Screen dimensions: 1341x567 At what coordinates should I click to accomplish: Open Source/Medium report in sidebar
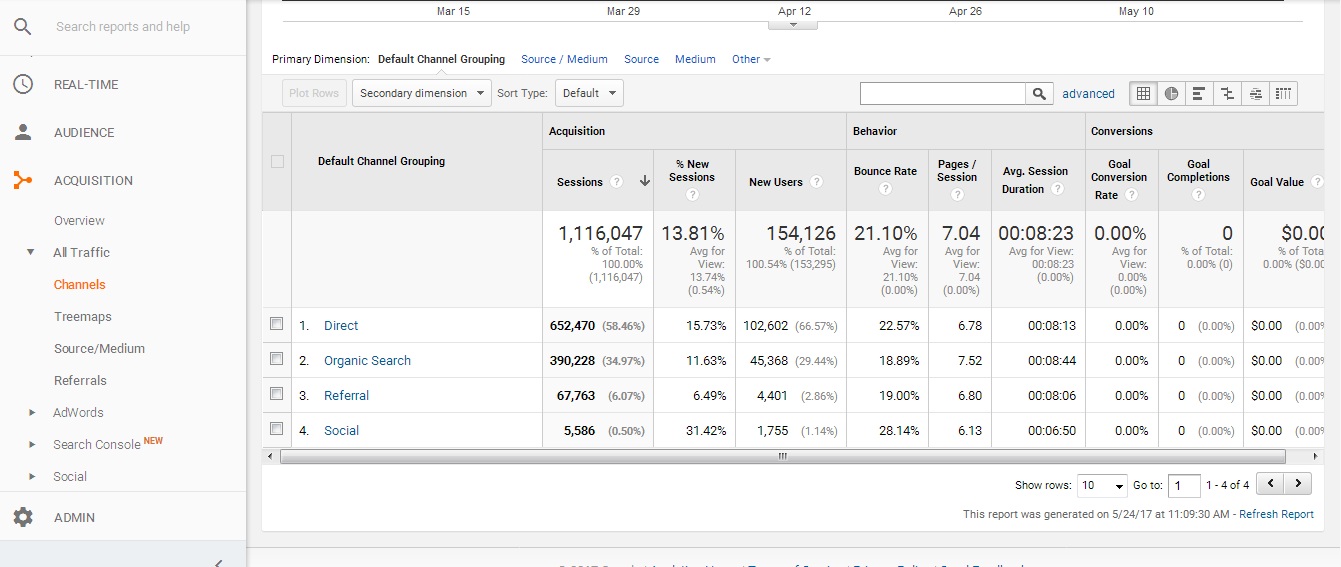click(x=99, y=348)
